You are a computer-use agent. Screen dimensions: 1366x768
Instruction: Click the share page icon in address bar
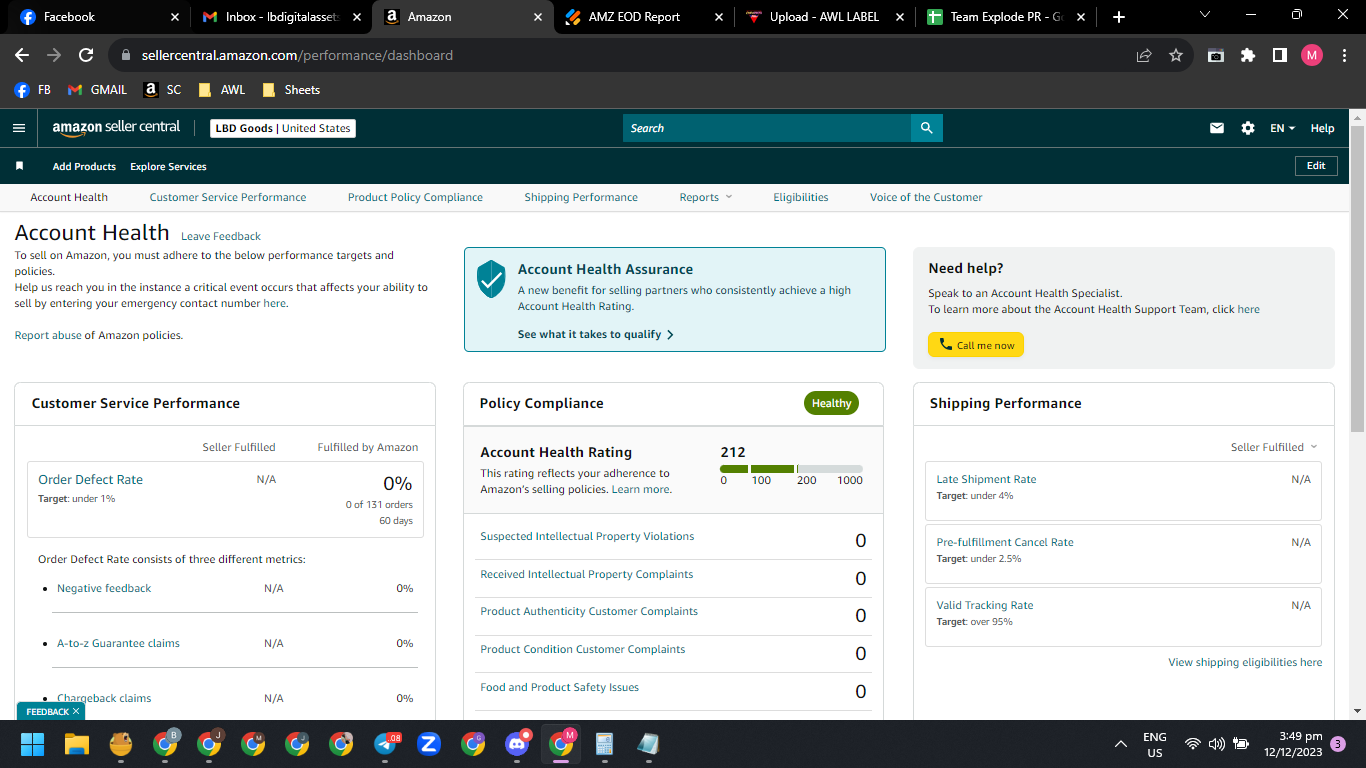[x=1144, y=56]
